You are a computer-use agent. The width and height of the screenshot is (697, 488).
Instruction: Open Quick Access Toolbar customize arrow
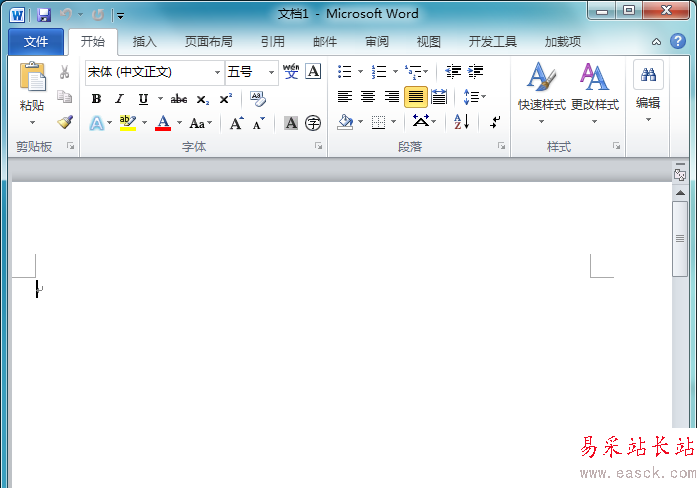coord(120,16)
